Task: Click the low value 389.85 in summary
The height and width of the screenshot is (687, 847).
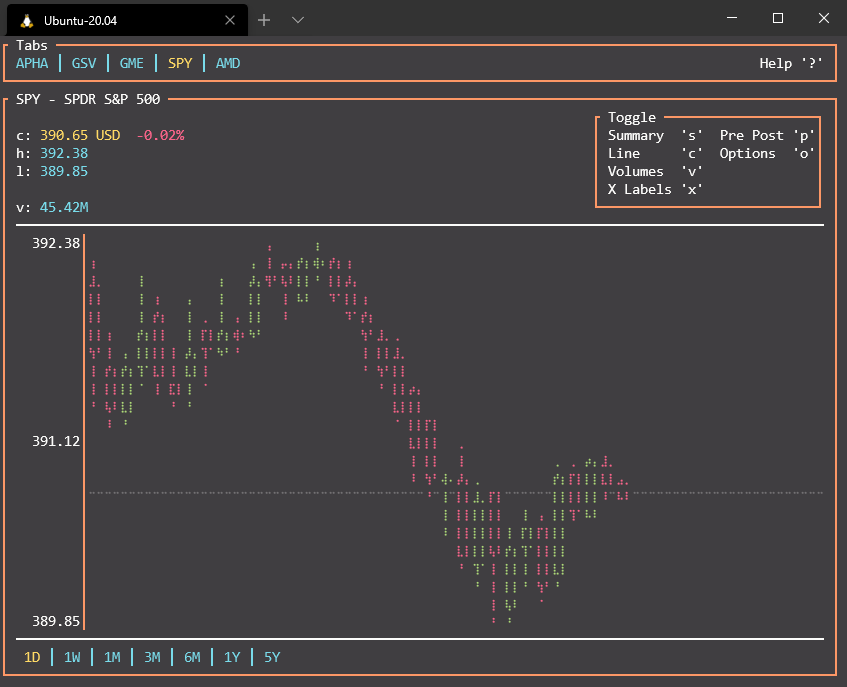Action: (64, 171)
